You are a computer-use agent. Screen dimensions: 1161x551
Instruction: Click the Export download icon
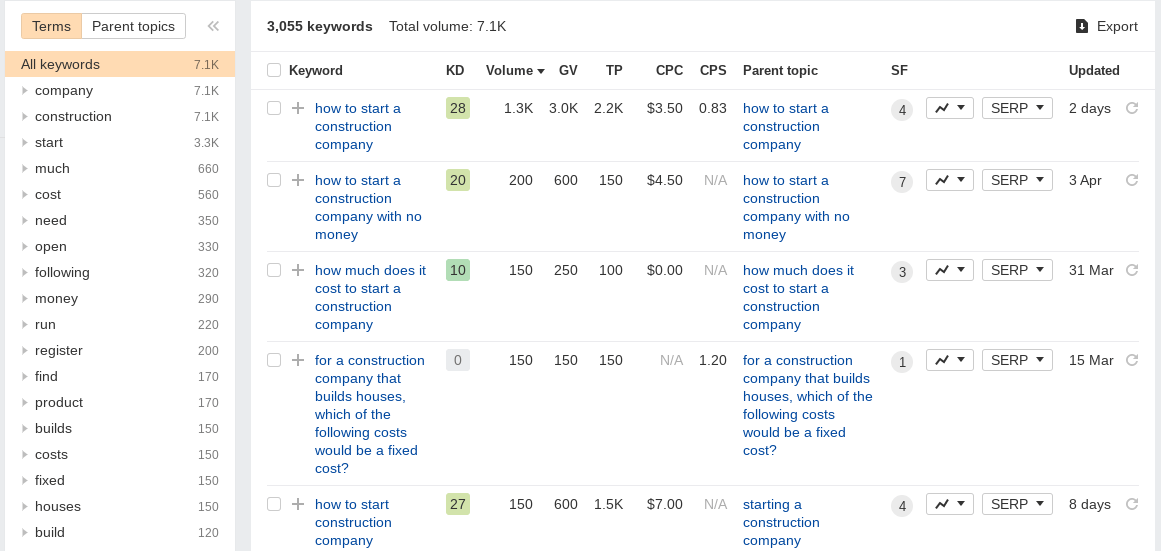point(1082,27)
